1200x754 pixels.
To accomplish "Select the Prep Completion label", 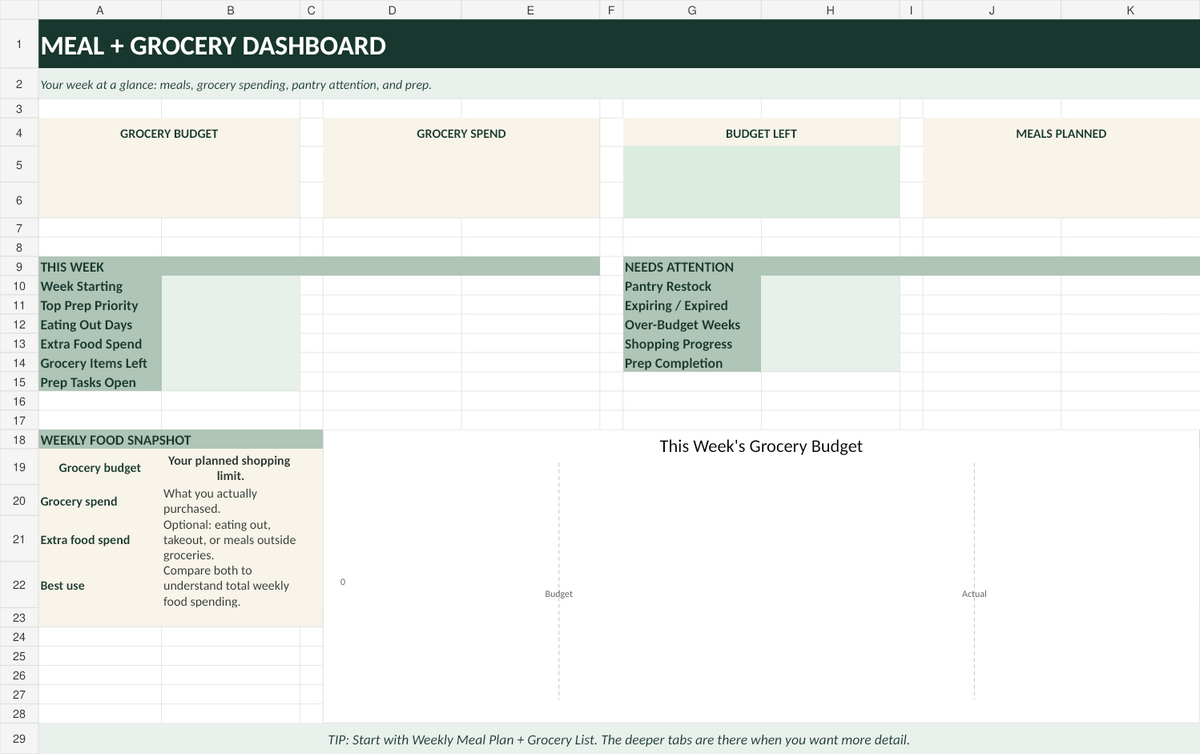I will click(x=692, y=363).
